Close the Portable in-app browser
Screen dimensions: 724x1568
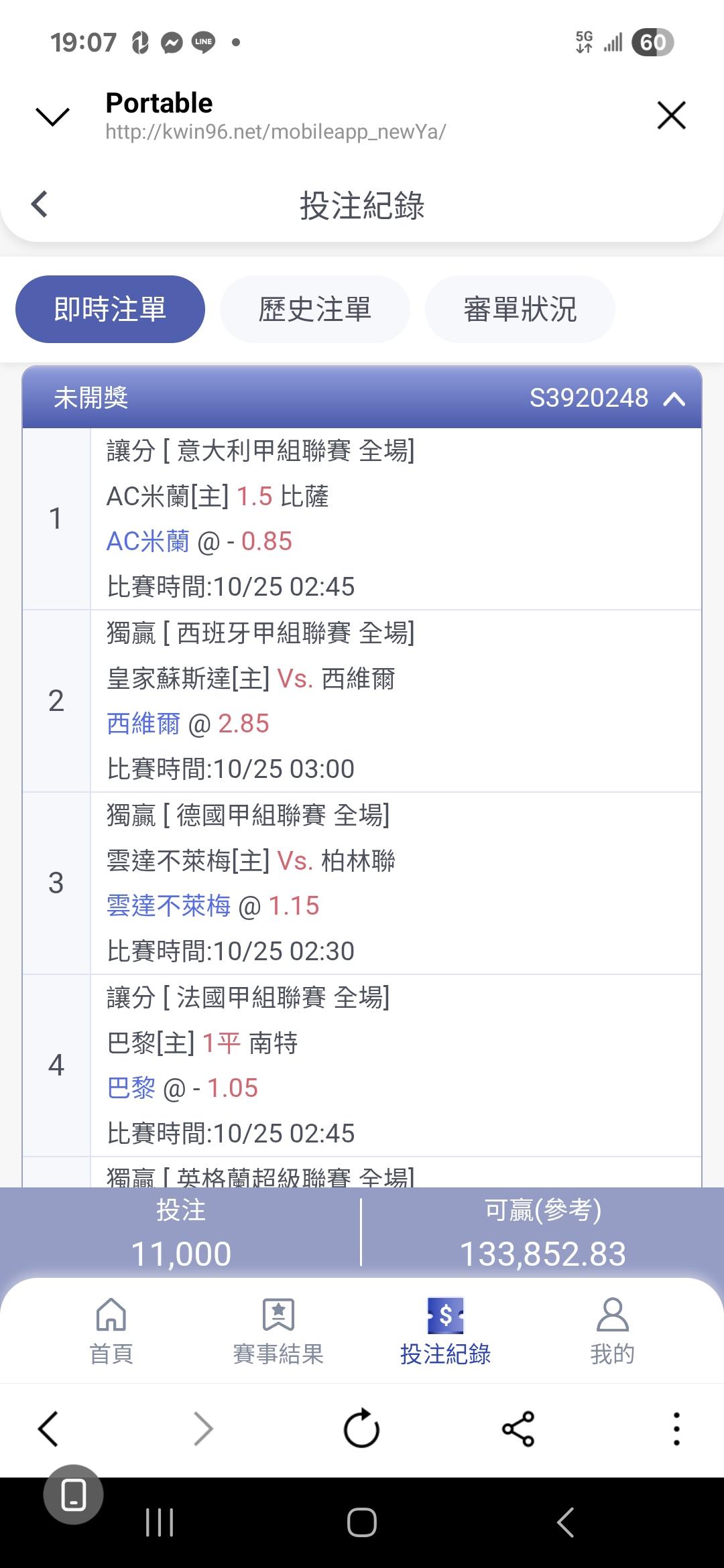(672, 115)
